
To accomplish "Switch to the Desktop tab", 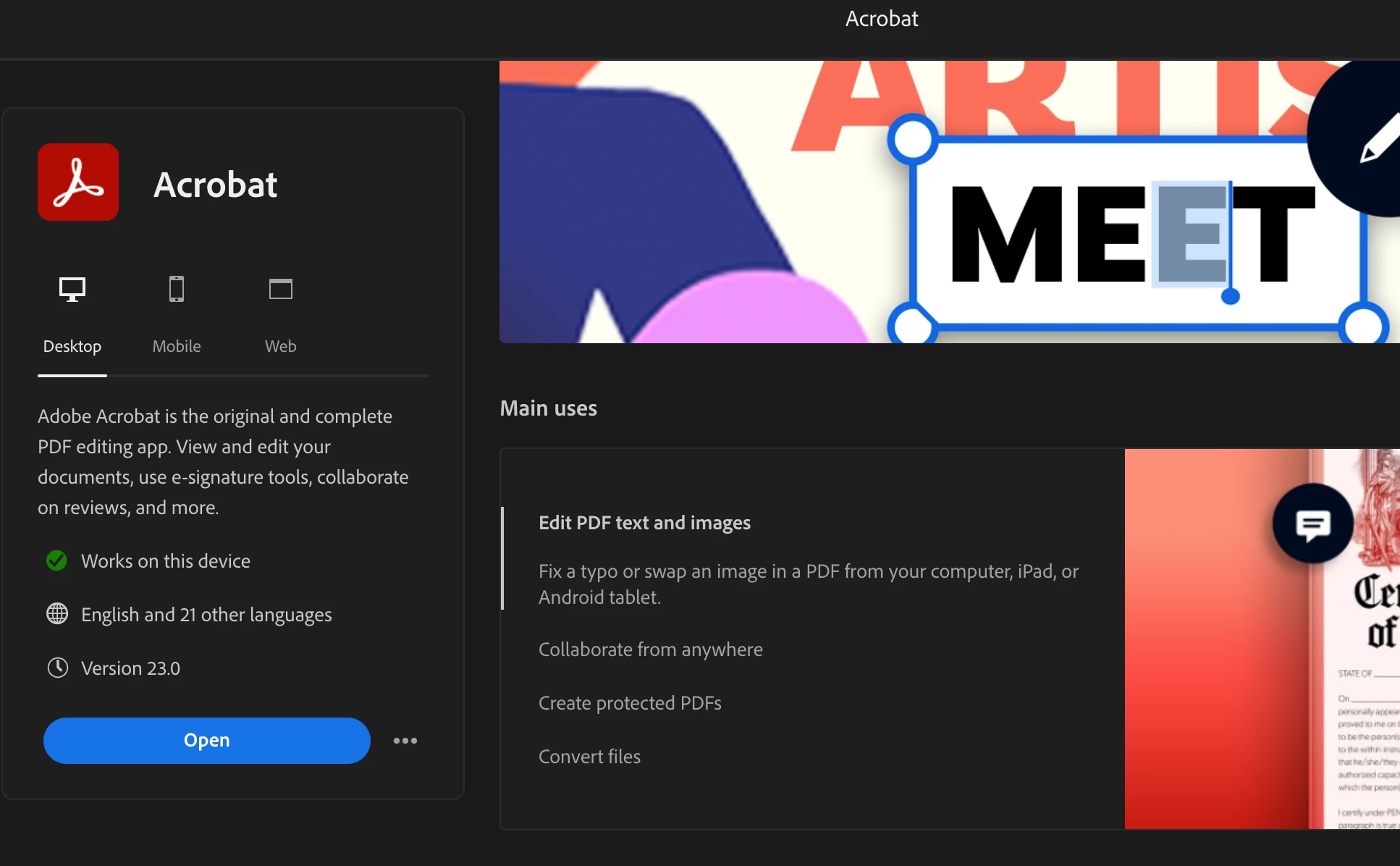I will [72, 346].
